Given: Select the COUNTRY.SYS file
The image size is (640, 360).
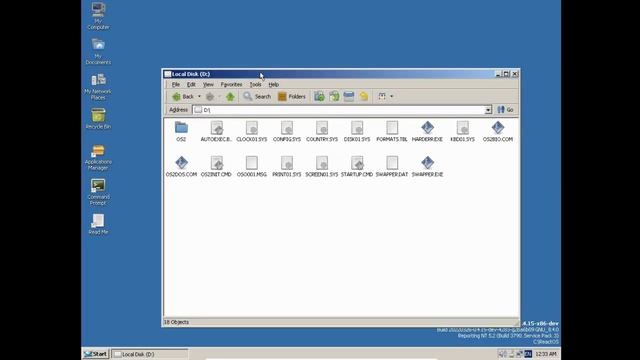Looking at the screenshot, I should point(322,131).
